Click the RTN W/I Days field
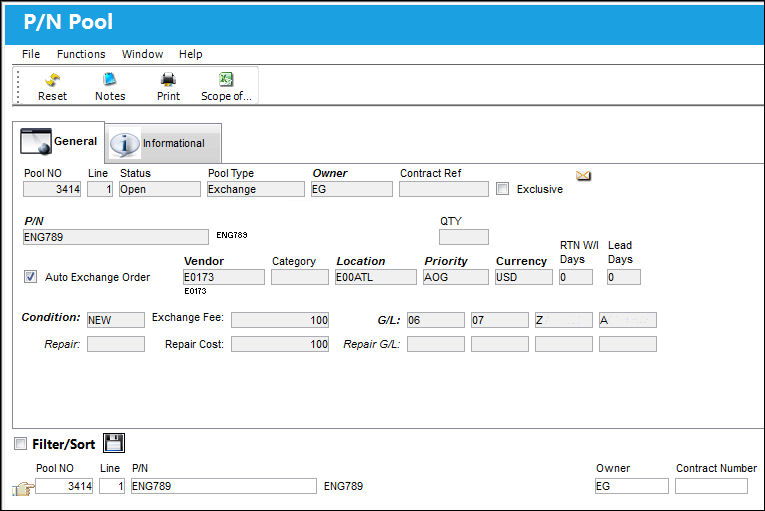 [576, 277]
